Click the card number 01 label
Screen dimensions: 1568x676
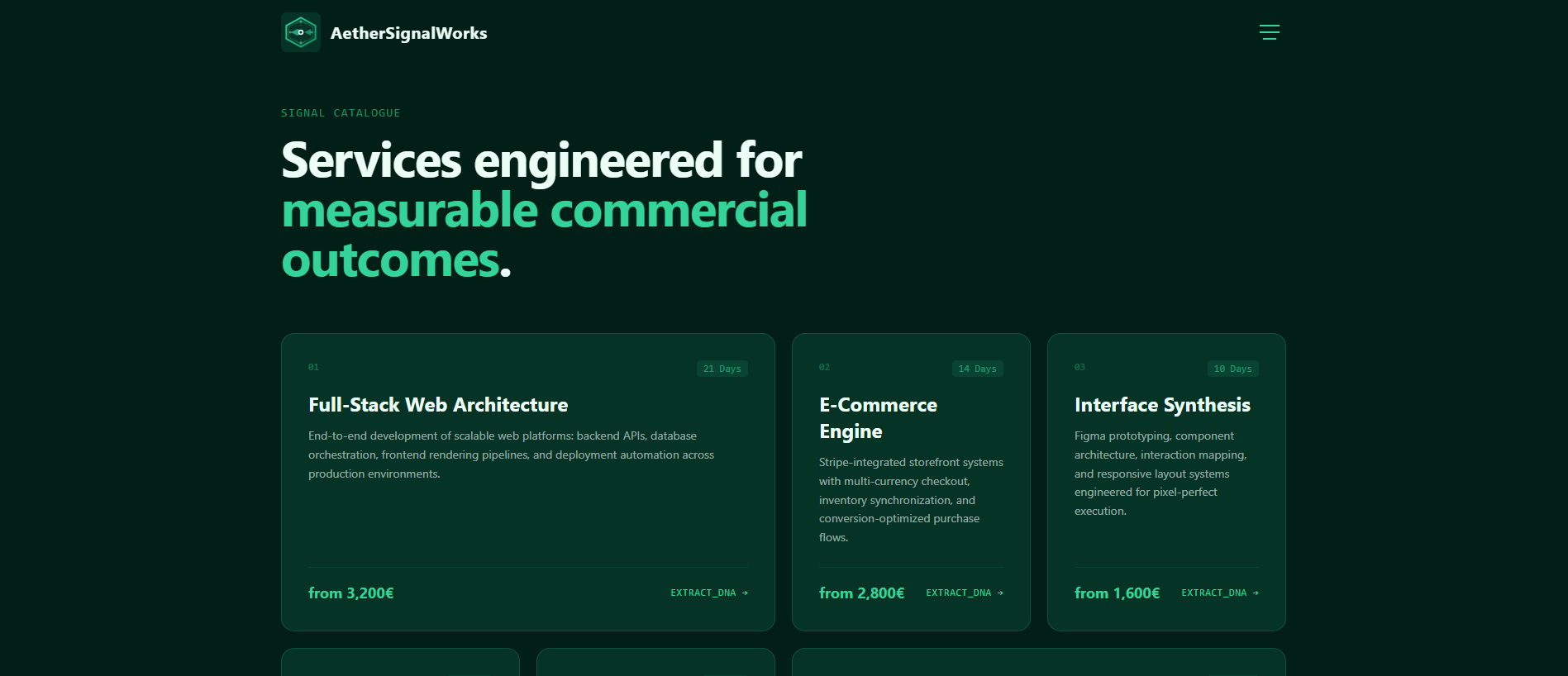tap(313, 367)
